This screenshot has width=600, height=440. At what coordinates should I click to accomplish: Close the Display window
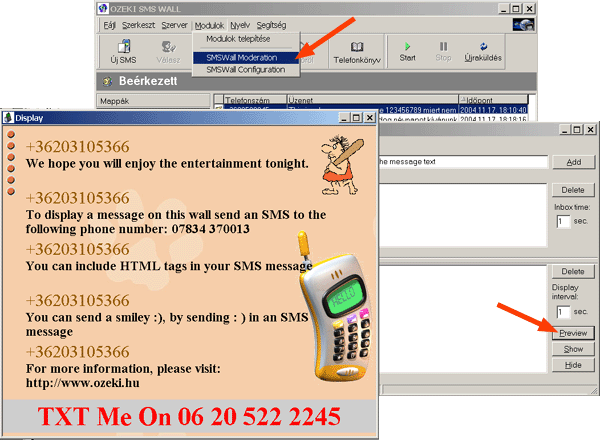tap(370, 118)
